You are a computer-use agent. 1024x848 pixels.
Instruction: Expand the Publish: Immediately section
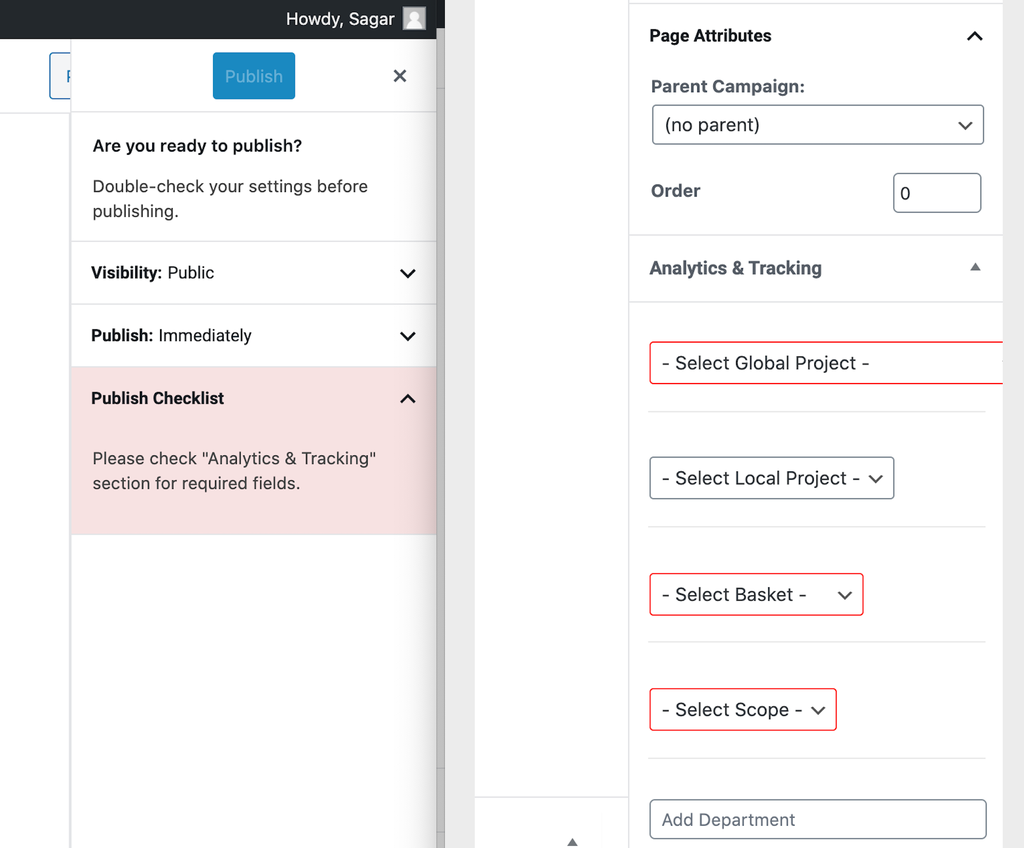(x=253, y=336)
